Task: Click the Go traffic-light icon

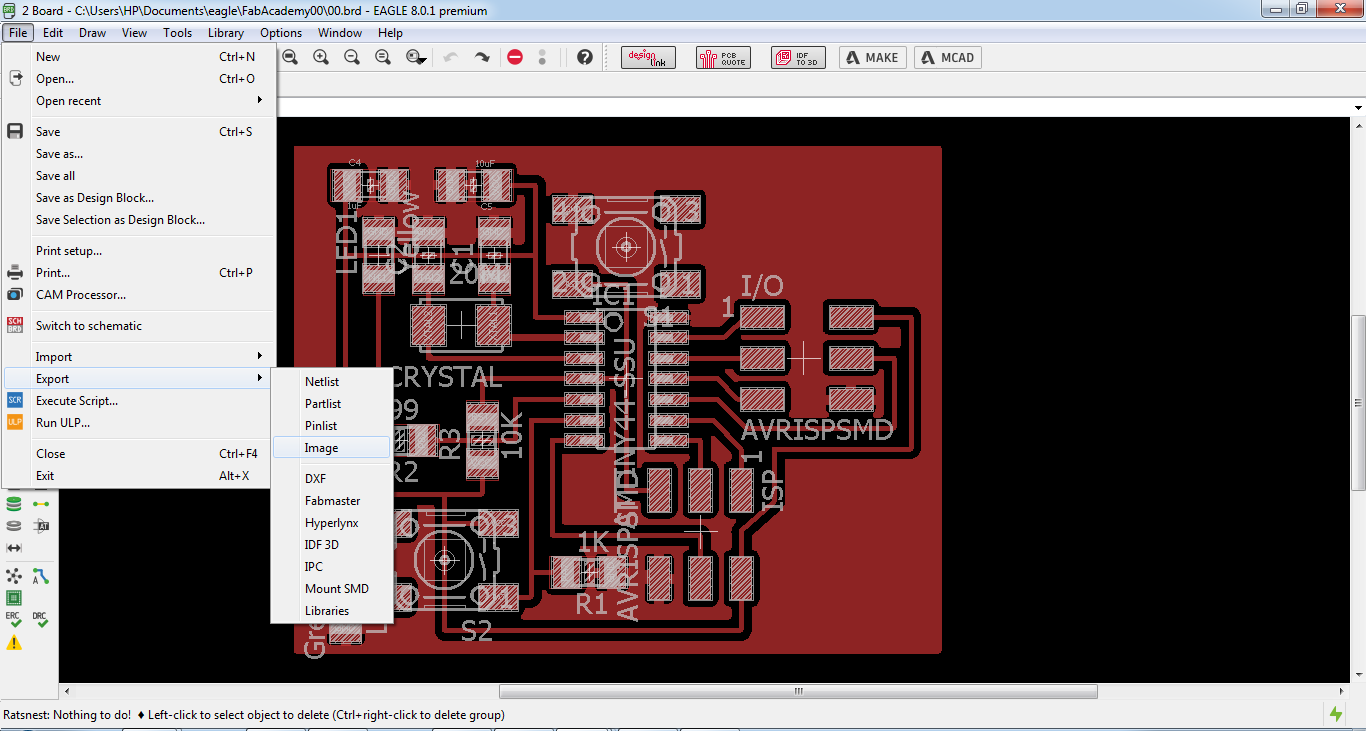Action: pos(543,57)
